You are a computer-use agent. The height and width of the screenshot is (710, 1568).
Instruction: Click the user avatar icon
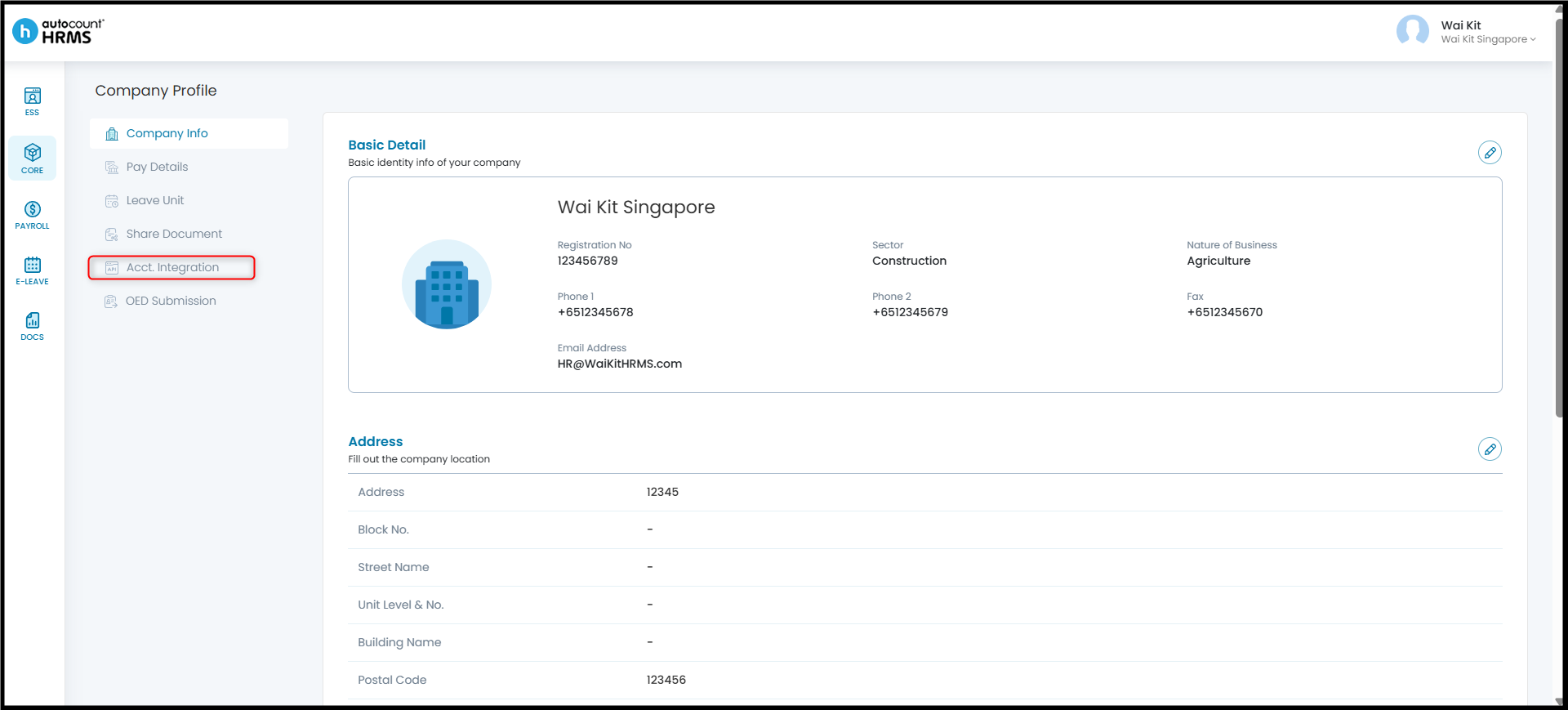coord(1412,31)
